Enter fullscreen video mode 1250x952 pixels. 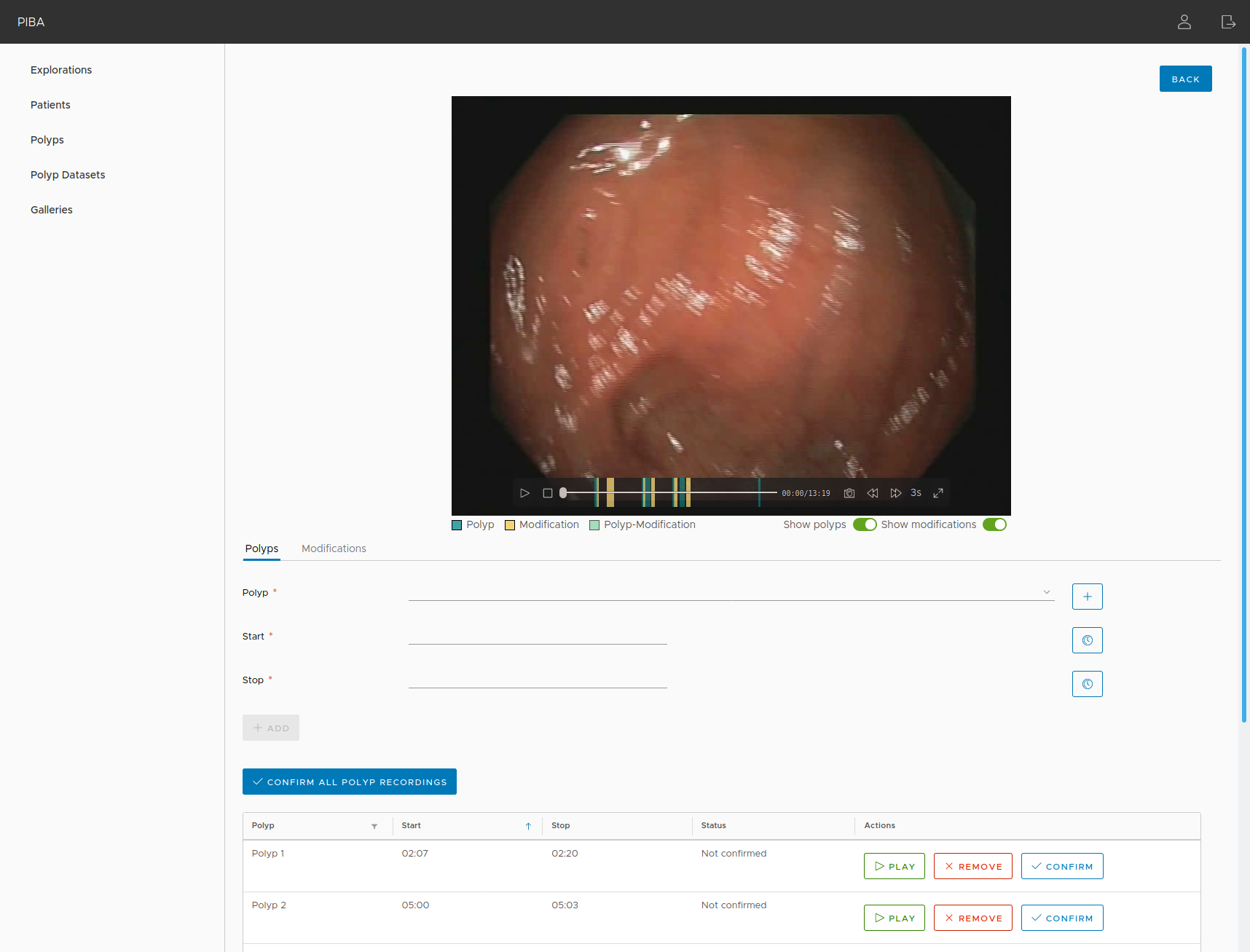(938, 493)
